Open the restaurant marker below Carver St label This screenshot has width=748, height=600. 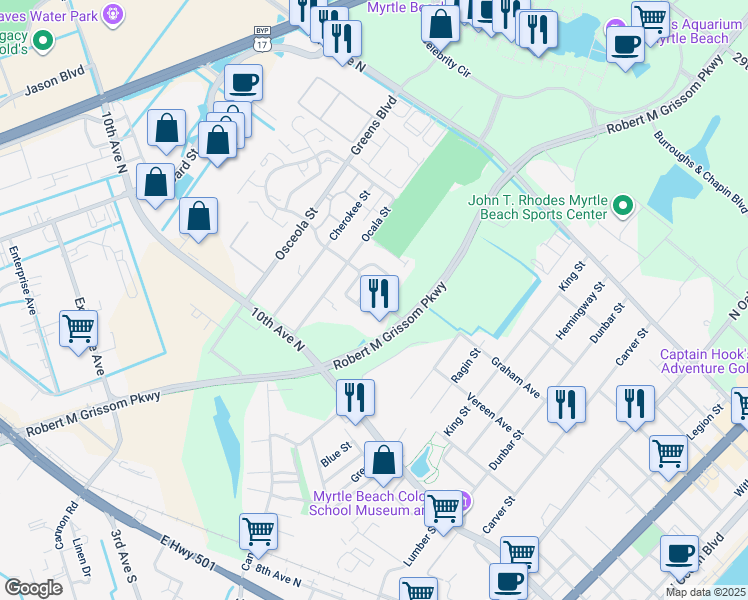coord(635,406)
